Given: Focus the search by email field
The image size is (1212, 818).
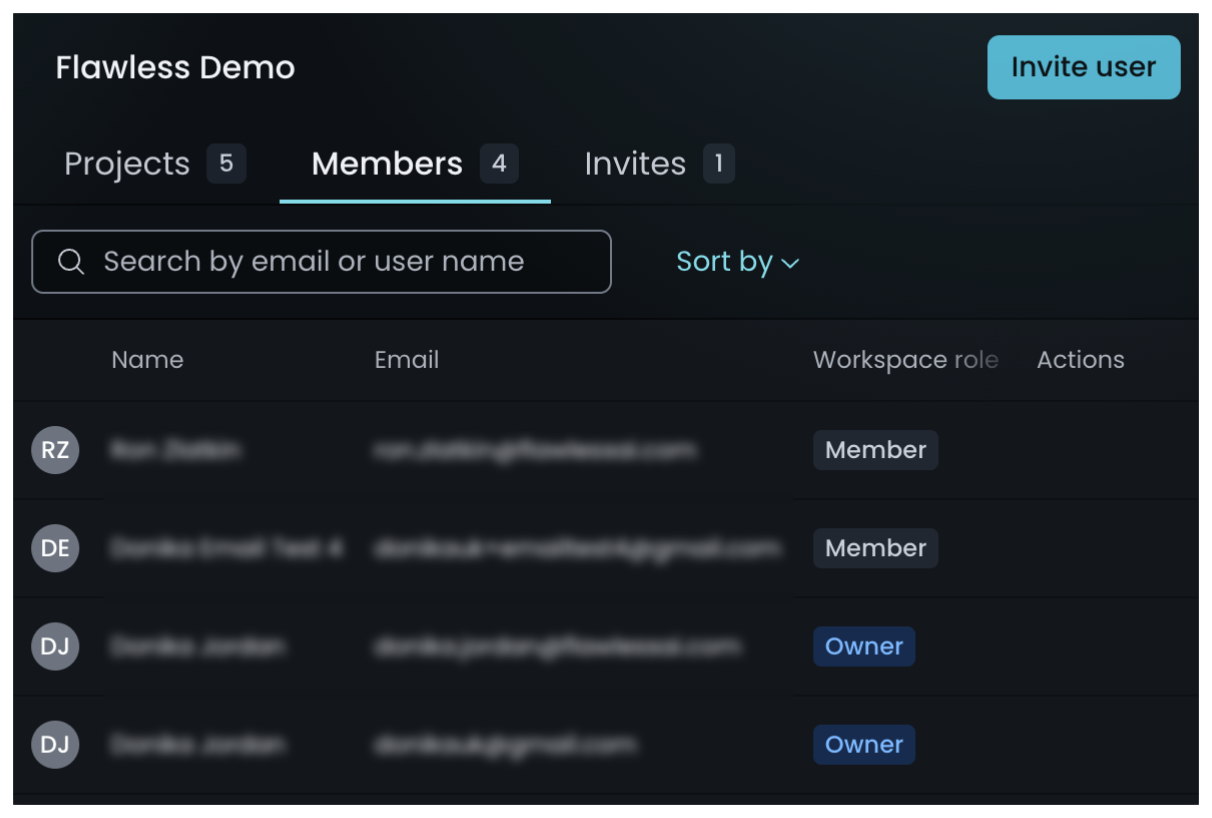Looking at the screenshot, I should pyautogui.click(x=321, y=262).
